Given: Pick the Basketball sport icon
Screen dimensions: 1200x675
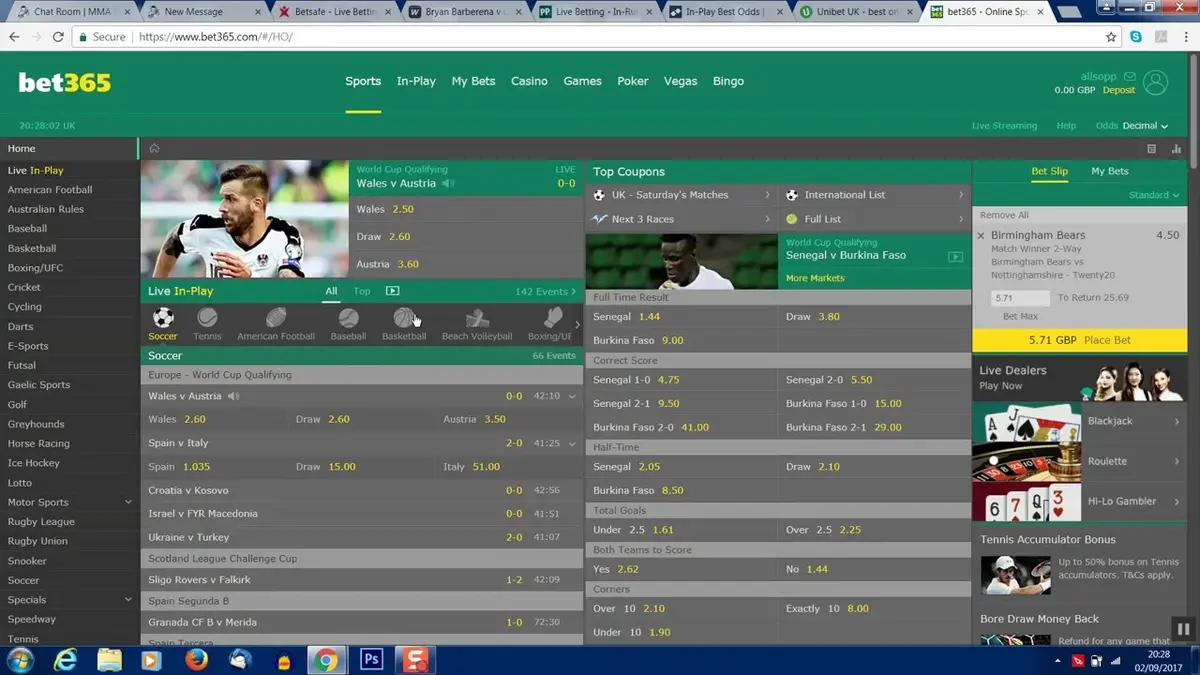Looking at the screenshot, I should [404, 318].
